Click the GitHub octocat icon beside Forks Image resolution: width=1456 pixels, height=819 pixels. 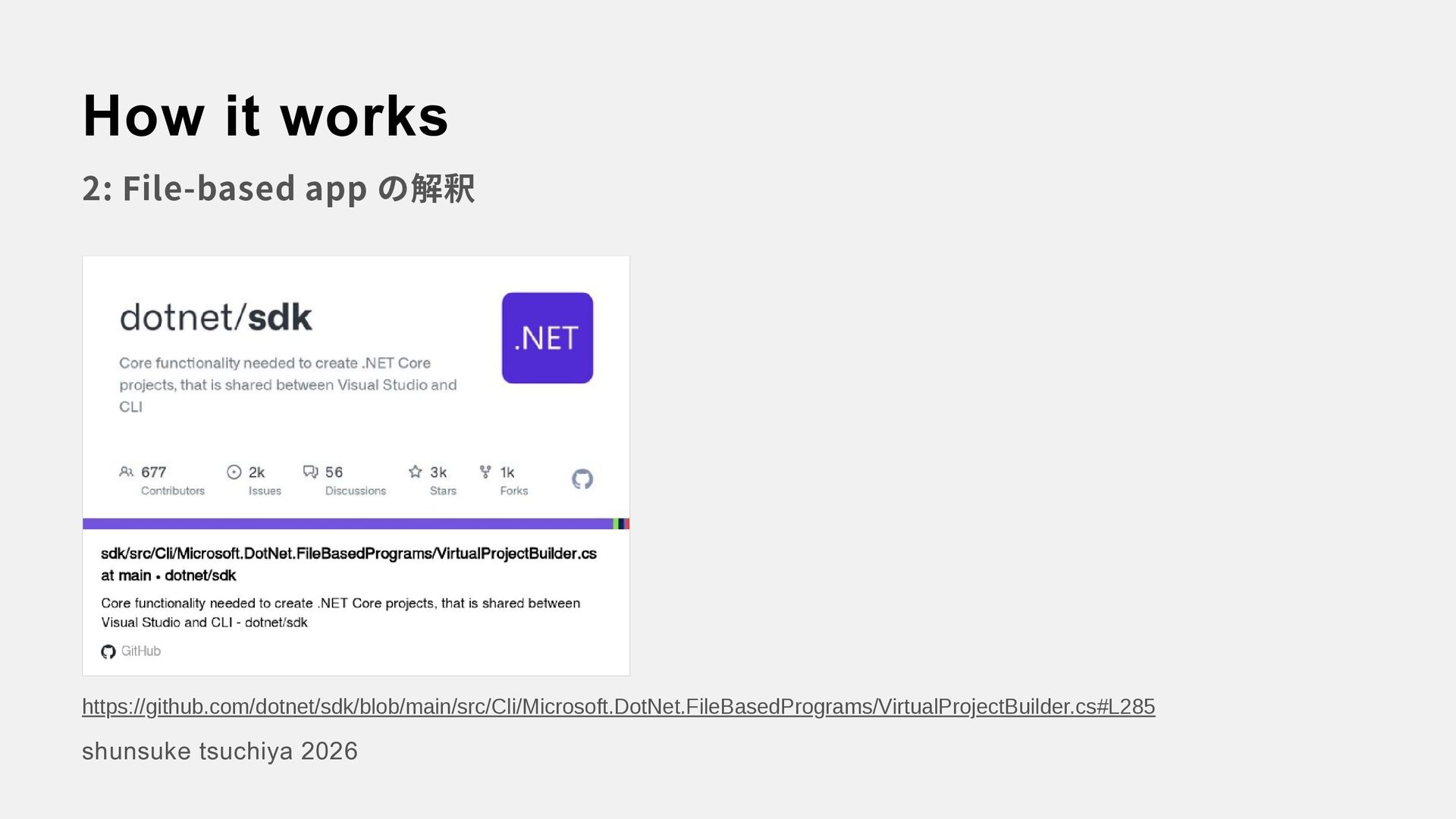pos(582,479)
